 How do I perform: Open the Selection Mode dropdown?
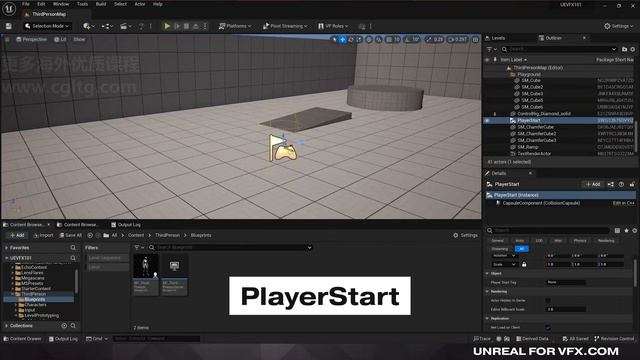47,26
